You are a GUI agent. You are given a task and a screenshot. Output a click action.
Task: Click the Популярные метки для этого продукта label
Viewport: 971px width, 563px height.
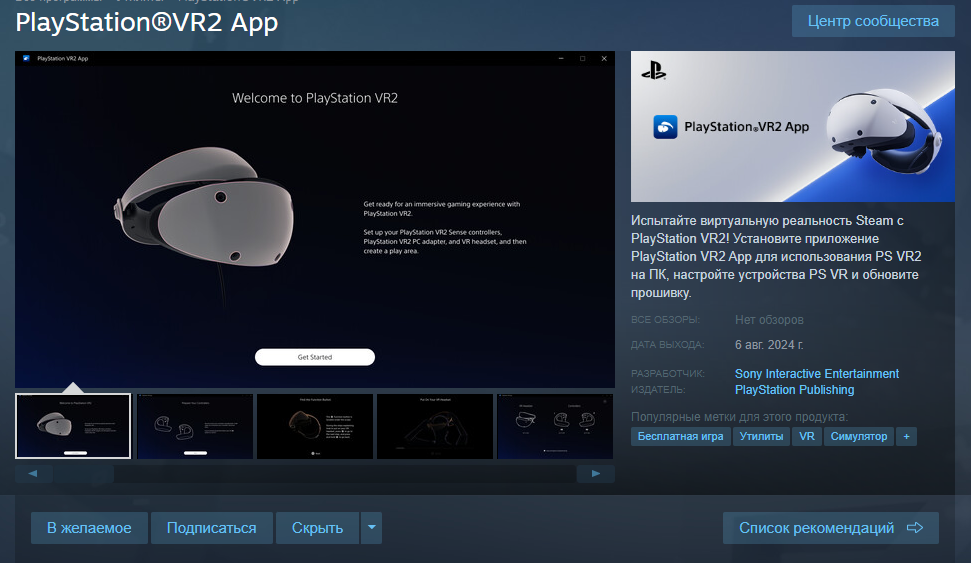739,417
